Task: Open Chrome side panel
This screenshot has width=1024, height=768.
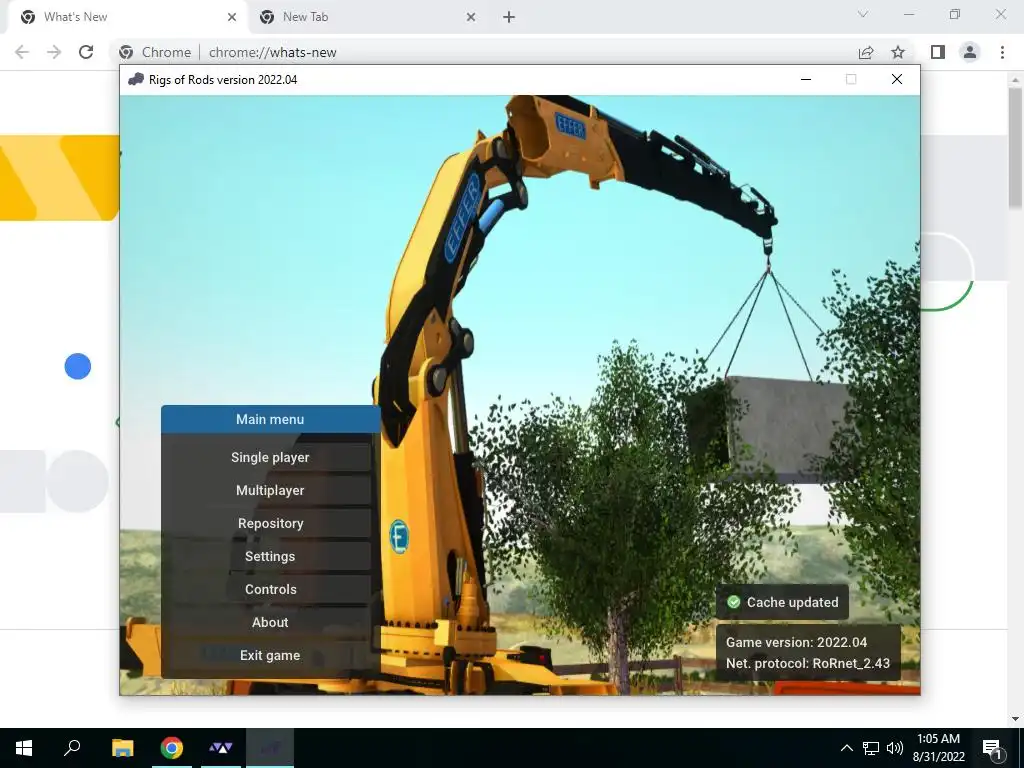Action: (x=938, y=52)
